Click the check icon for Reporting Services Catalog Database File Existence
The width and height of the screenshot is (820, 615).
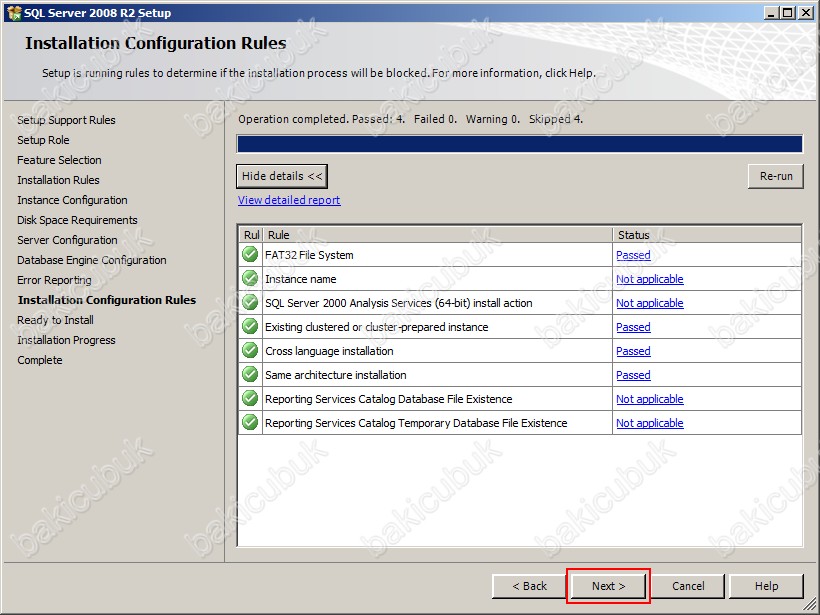(250, 399)
